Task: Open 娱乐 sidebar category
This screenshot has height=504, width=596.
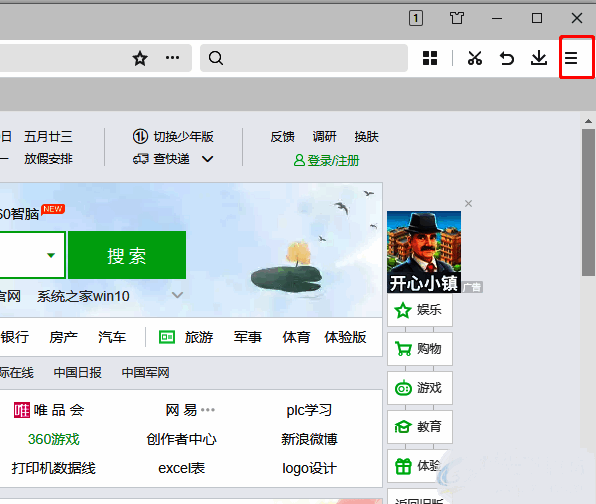Action: tap(420, 310)
